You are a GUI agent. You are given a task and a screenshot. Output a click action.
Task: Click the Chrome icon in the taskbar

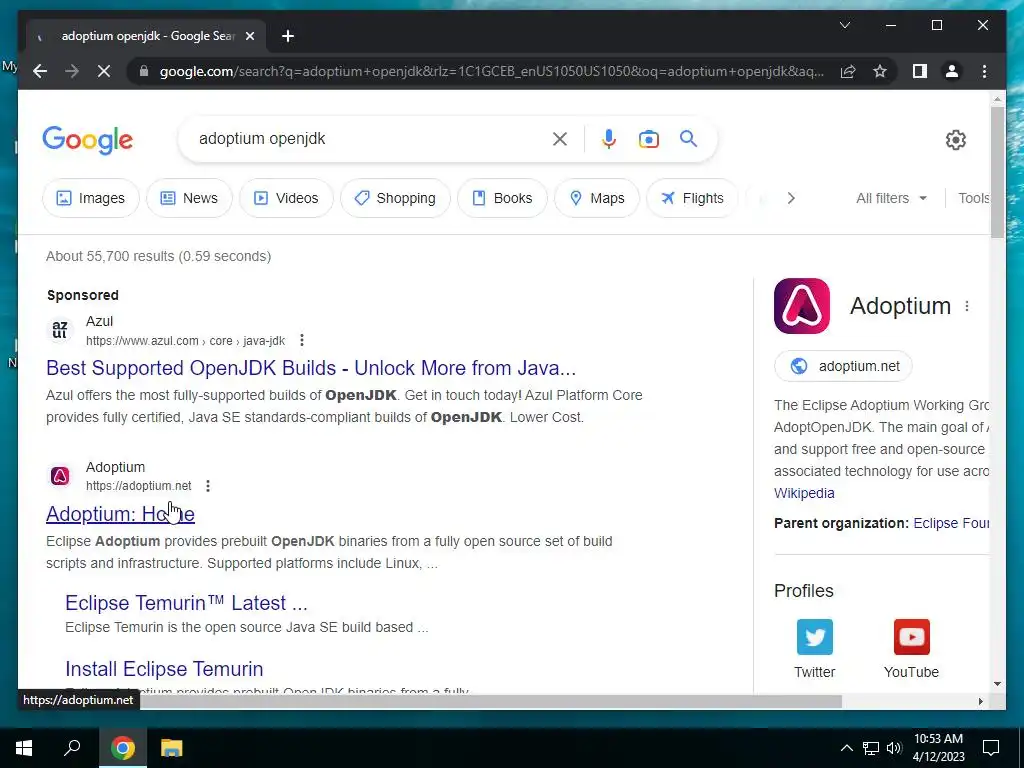(122, 748)
